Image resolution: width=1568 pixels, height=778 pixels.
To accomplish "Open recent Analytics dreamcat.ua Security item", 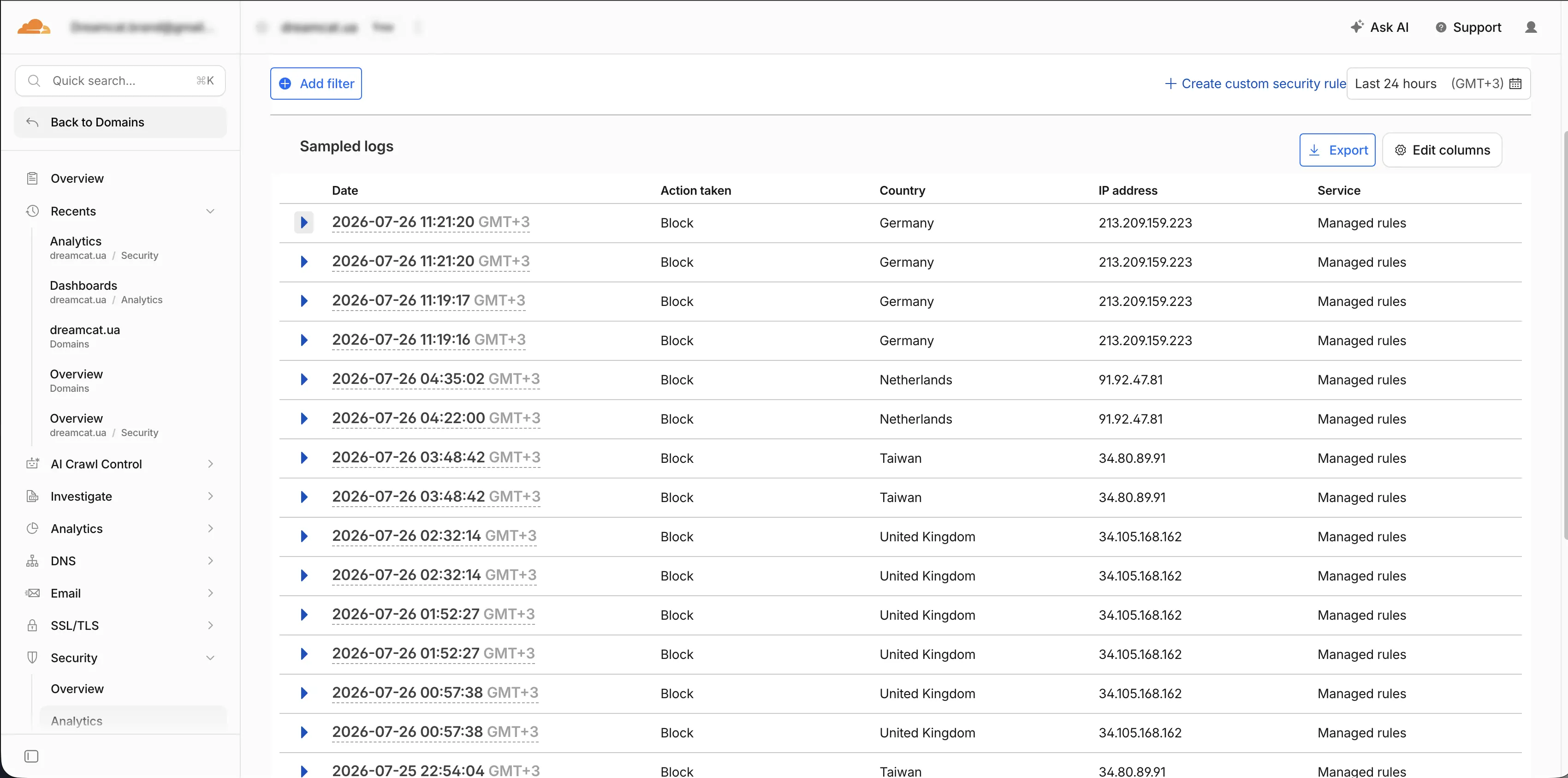I will pyautogui.click(x=103, y=248).
